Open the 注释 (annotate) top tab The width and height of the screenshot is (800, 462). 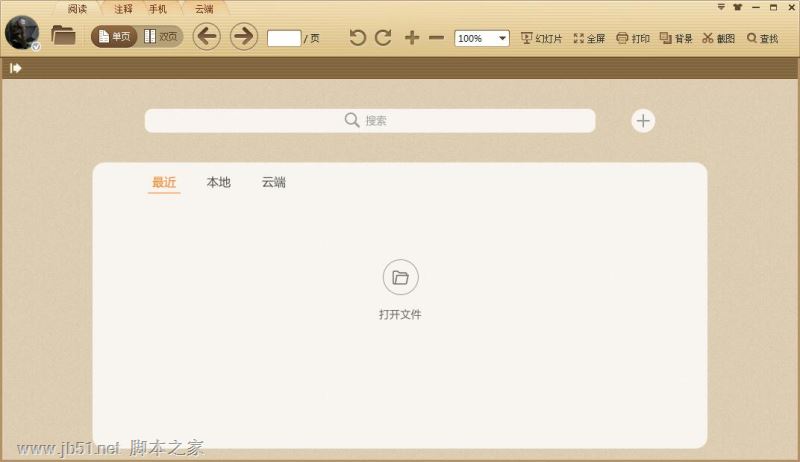coord(123,9)
